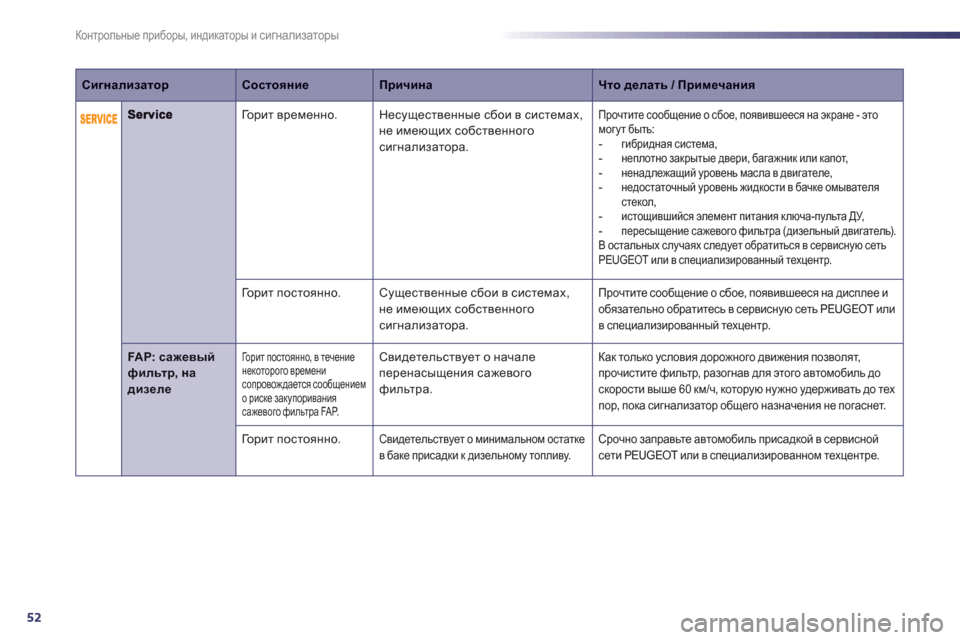Click 'Горит постоянно.' in the Service row

(291, 293)
